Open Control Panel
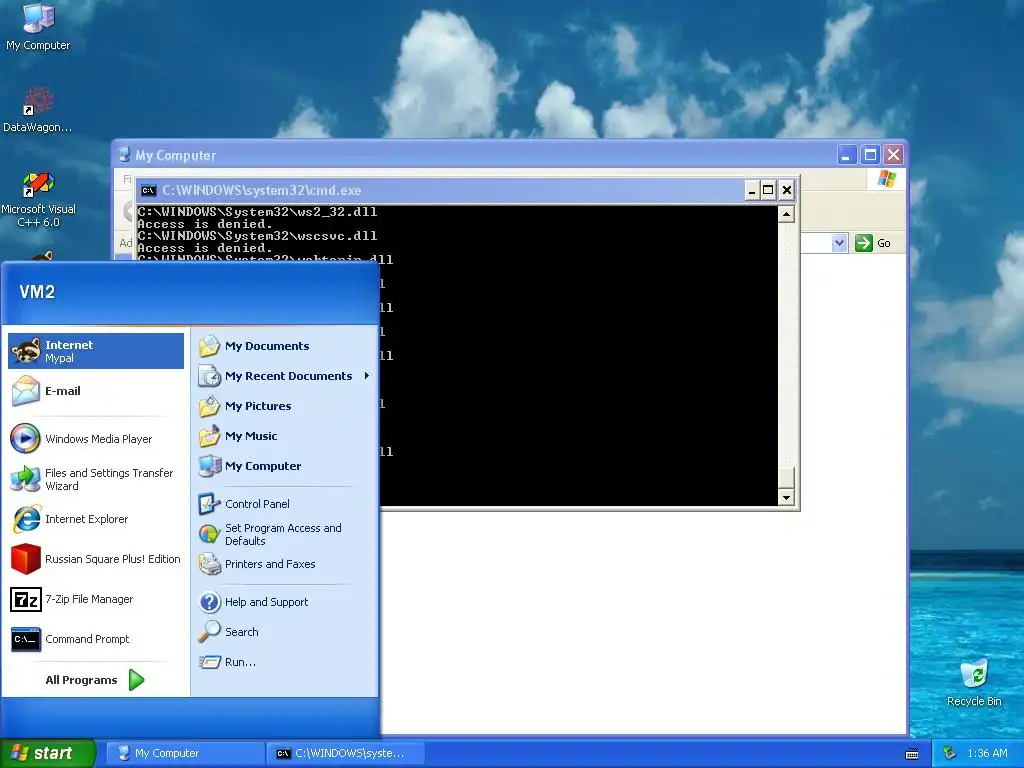The width and height of the screenshot is (1024, 768). click(284, 504)
